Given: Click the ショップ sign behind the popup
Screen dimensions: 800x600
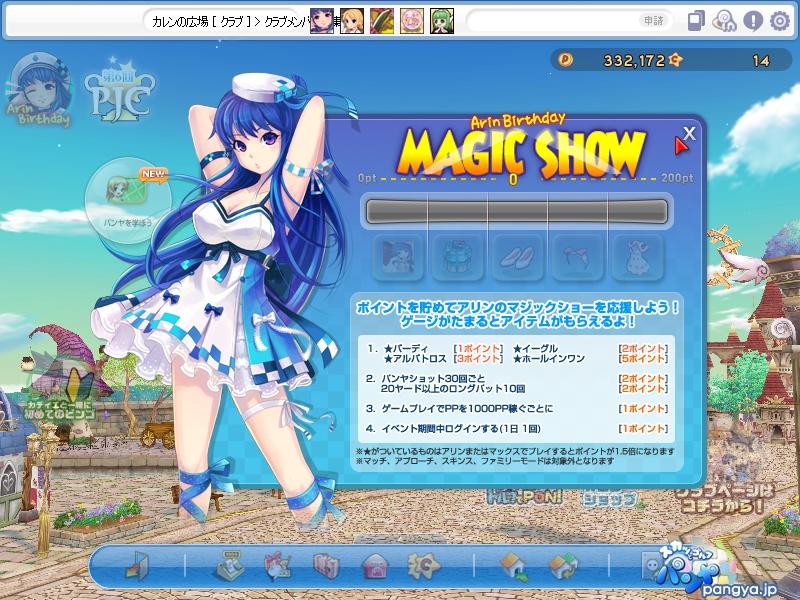Looking at the screenshot, I should [610, 498].
